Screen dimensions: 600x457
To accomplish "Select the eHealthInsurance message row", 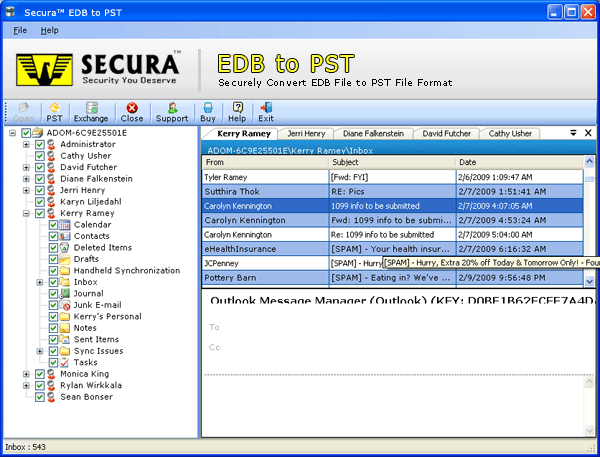I will pyautogui.click(x=393, y=249).
